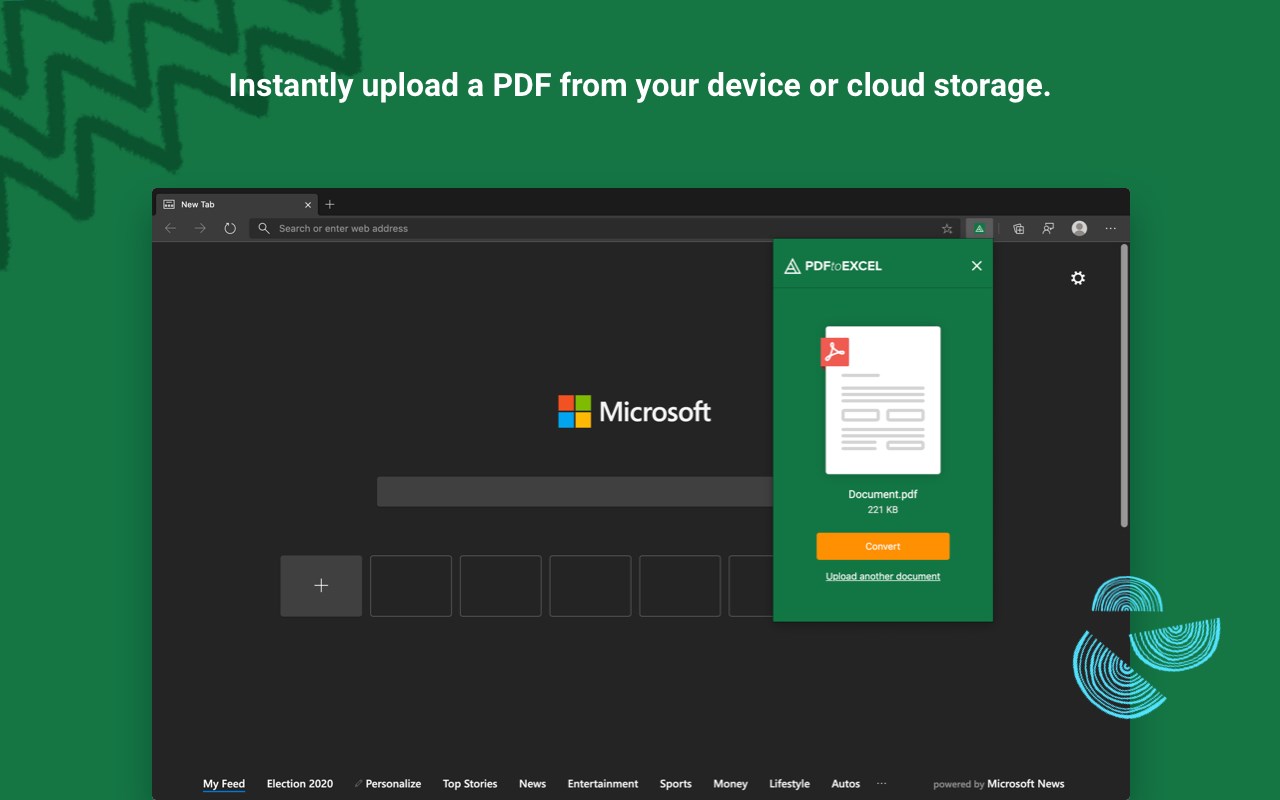
Task: Open browser Settings and more menu
Action: [1110, 229]
